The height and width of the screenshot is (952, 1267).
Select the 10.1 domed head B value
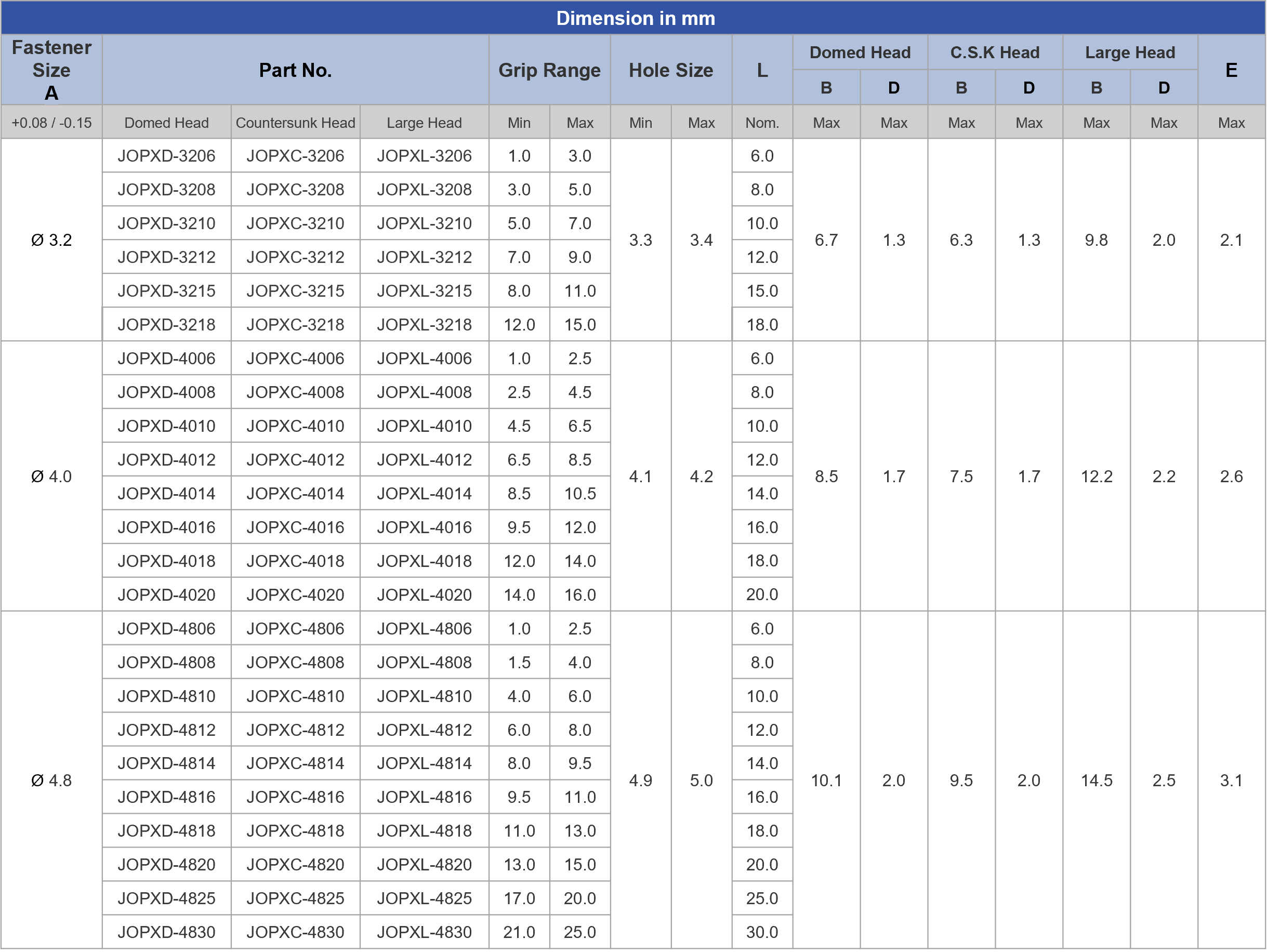tap(826, 781)
